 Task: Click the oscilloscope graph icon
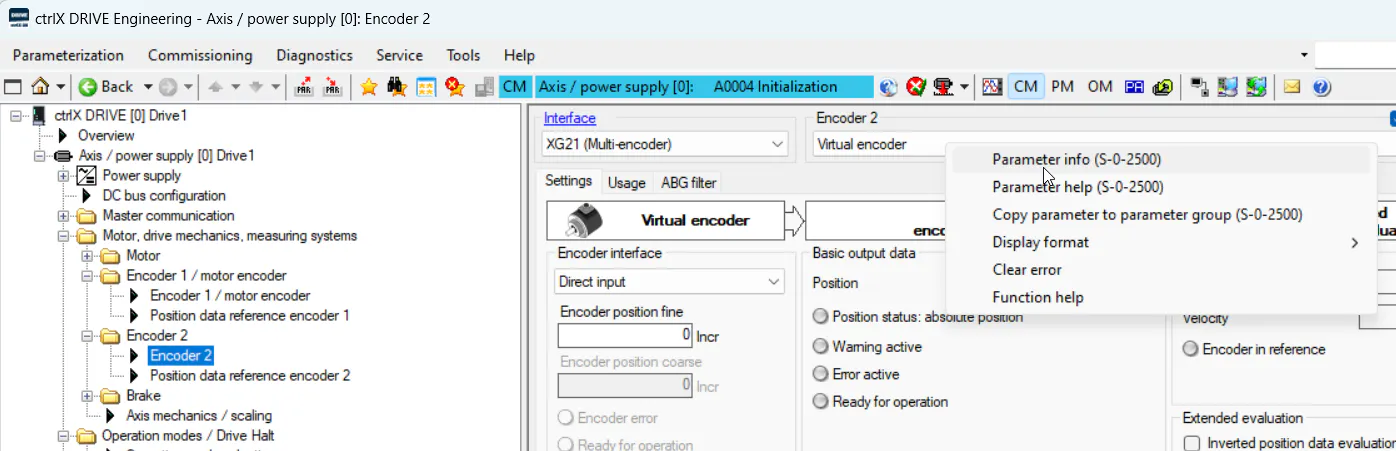992,87
